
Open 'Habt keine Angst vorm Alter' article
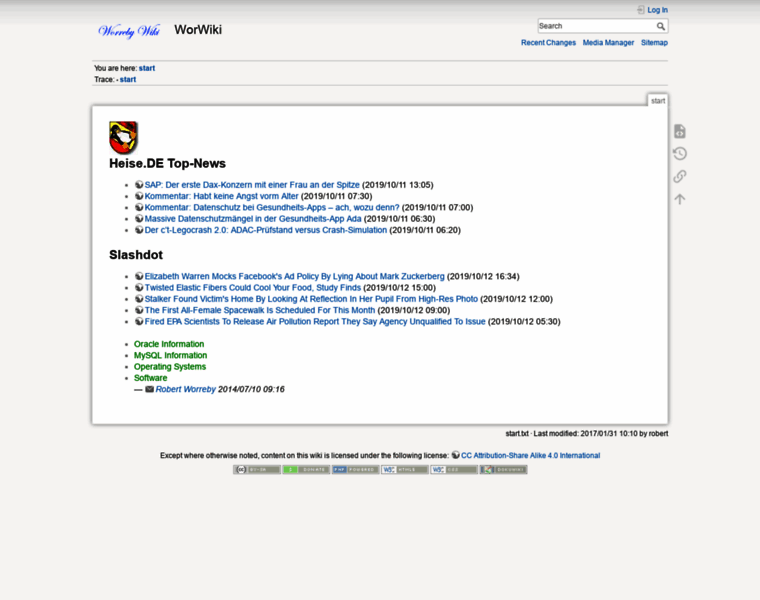222,196
